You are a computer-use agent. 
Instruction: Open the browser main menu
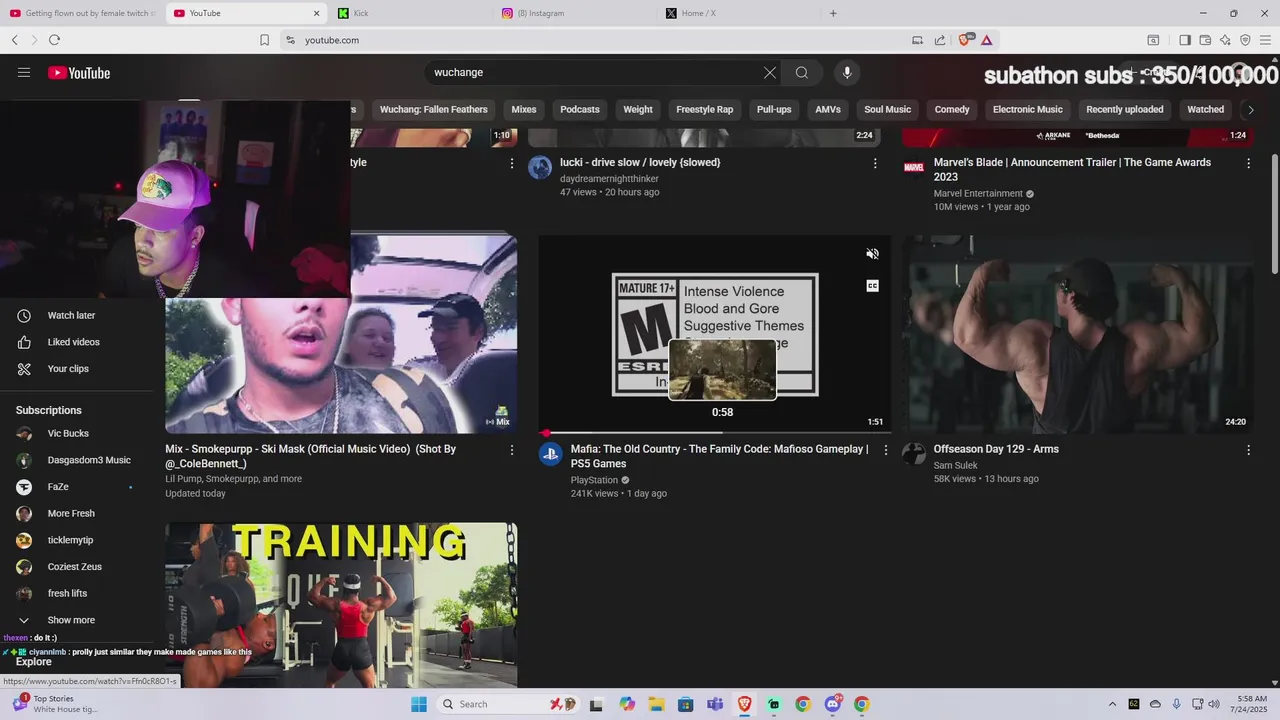(1265, 40)
